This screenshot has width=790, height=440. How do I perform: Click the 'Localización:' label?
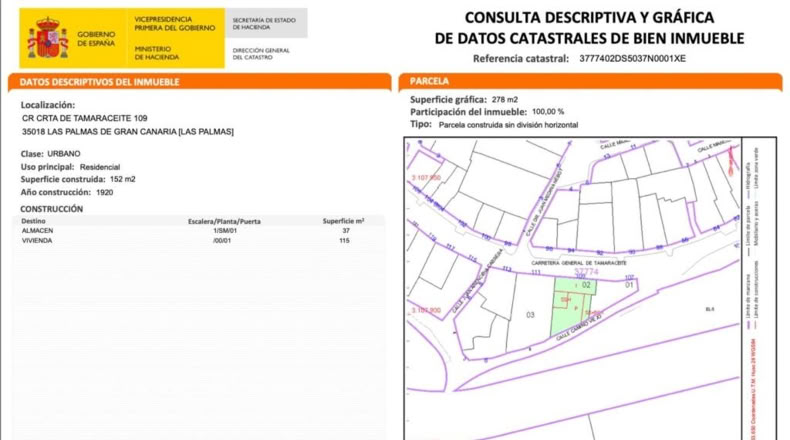48,105
